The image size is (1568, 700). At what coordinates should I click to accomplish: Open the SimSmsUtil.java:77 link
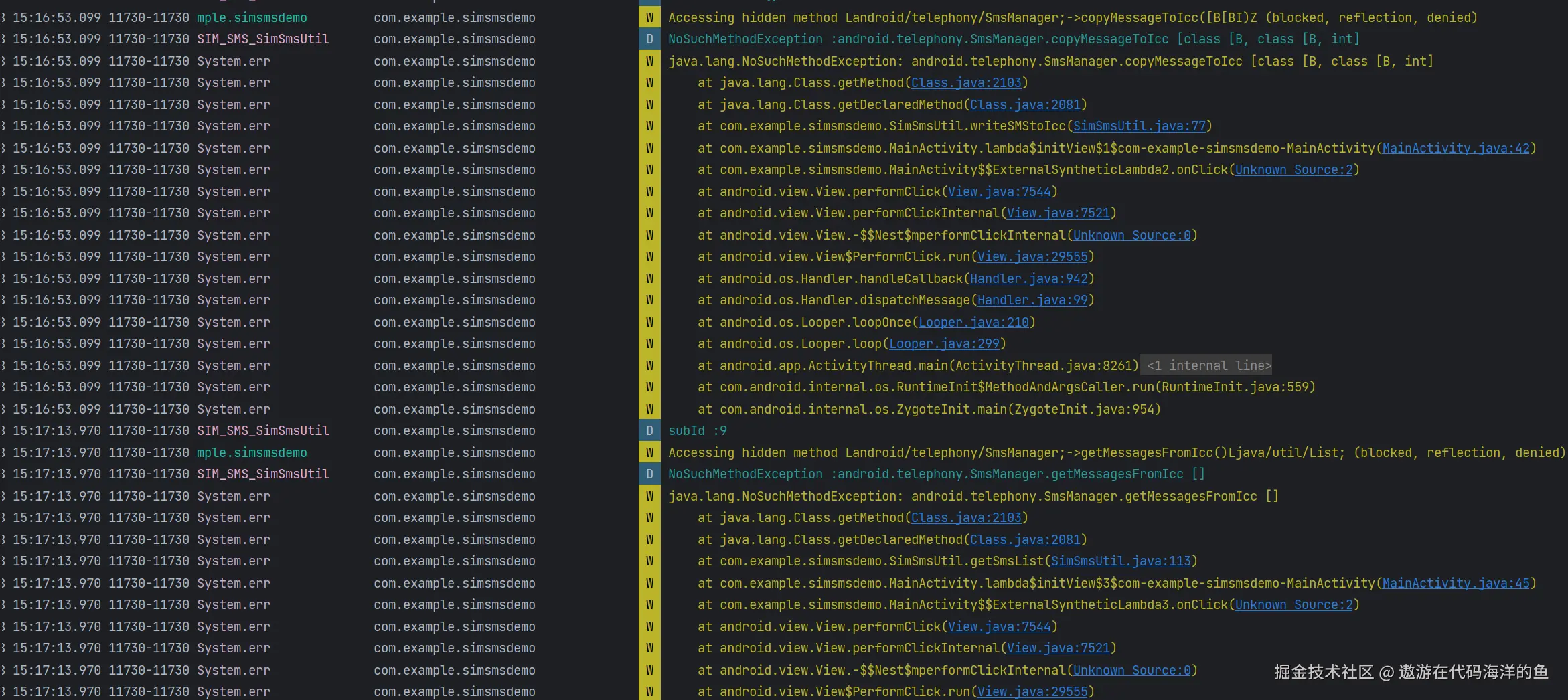click(x=1139, y=126)
